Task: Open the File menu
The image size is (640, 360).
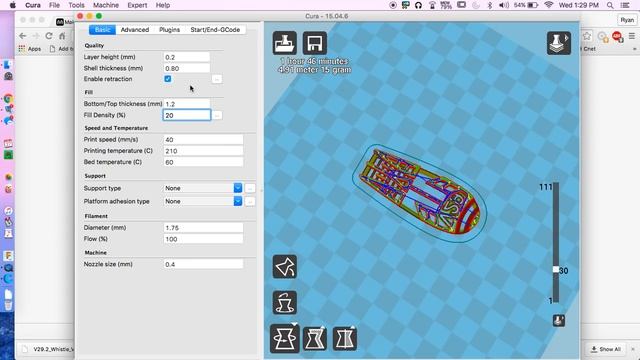Action: point(54,5)
